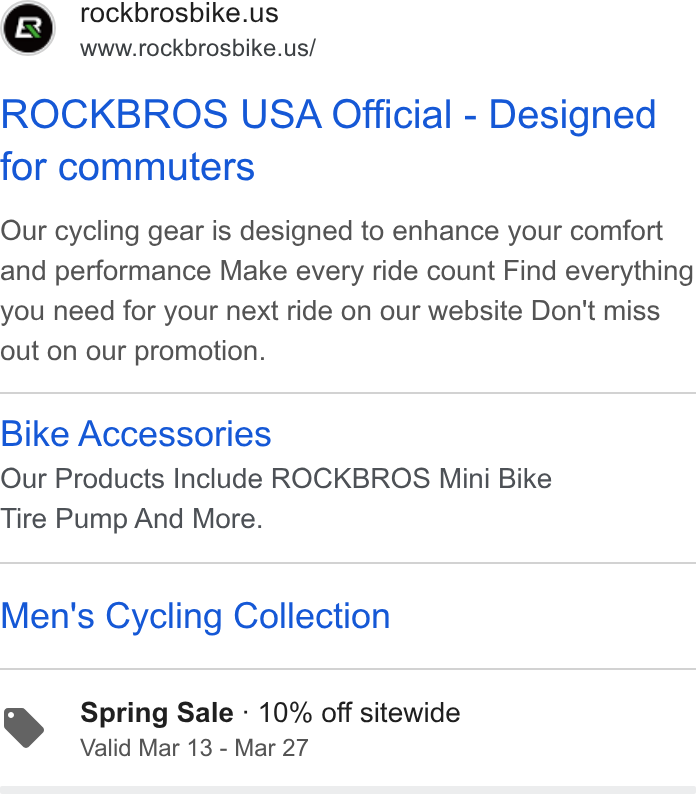The image size is (696, 794).
Task: Click the word 'Collection' in the Men's Cycling link
Action: click(312, 616)
